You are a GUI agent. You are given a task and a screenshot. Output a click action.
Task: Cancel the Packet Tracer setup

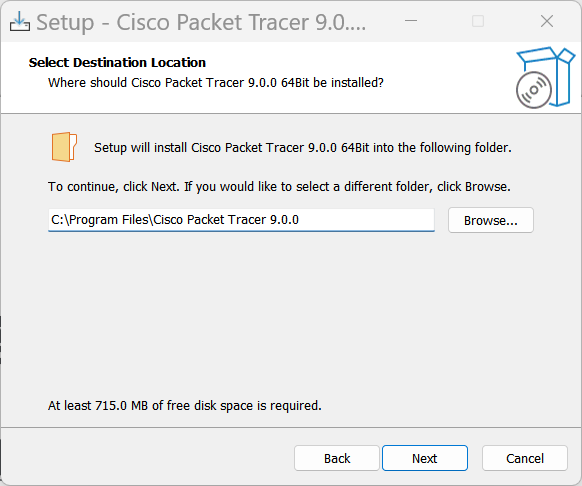pos(525,458)
